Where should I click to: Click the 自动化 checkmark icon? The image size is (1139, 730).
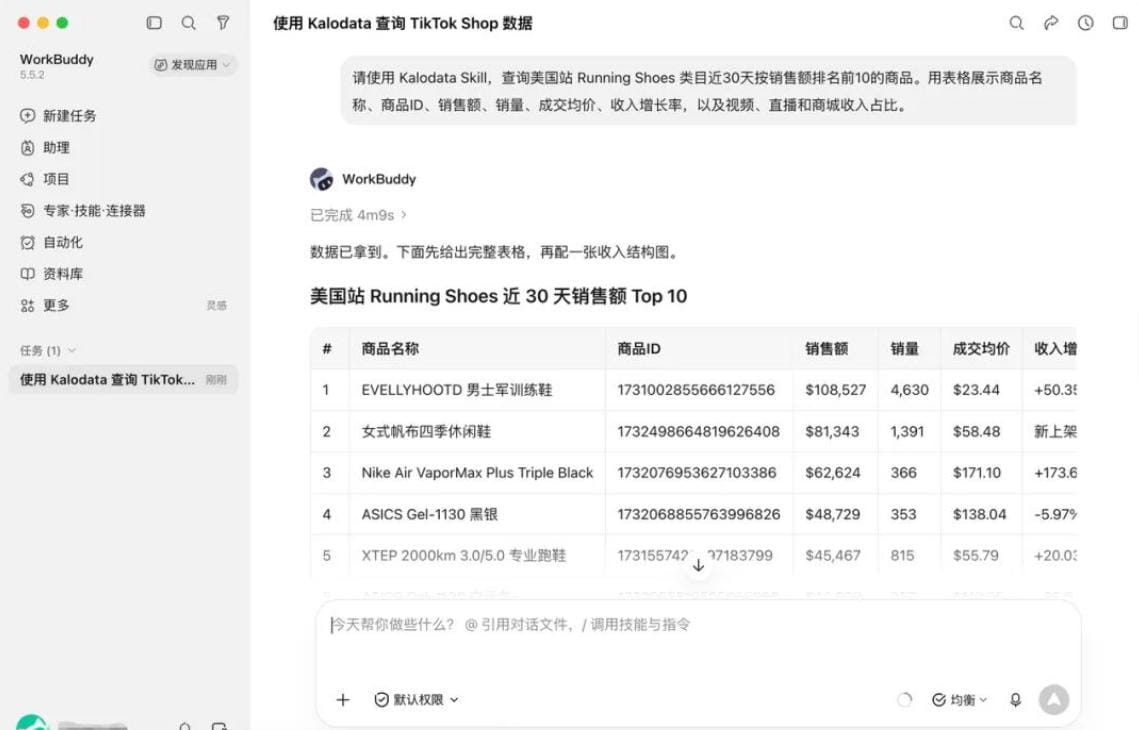click(x=28, y=242)
